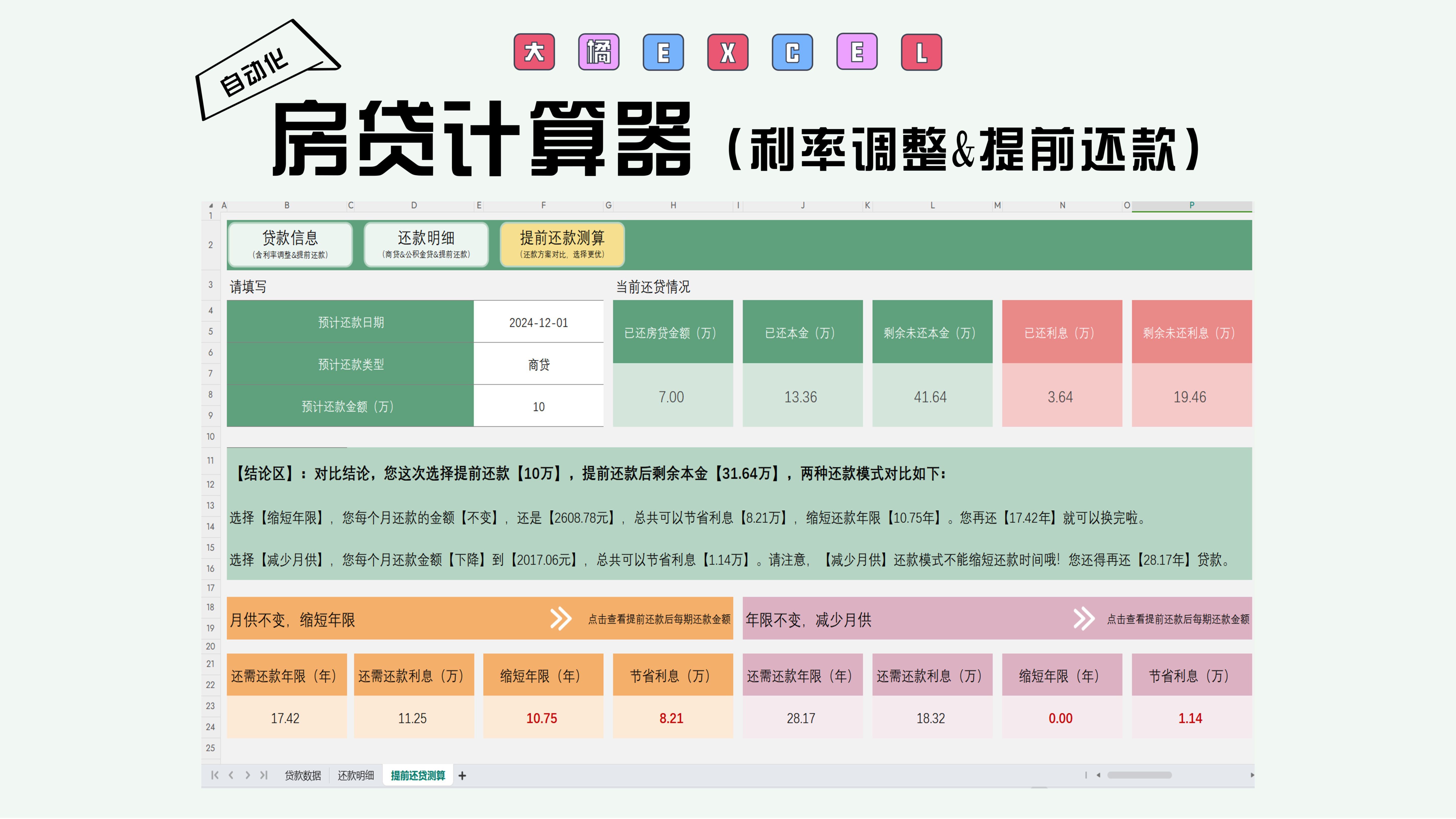Select the 提前还贷测算 sheet tab
The image size is (1456, 819).
pyautogui.click(x=418, y=775)
